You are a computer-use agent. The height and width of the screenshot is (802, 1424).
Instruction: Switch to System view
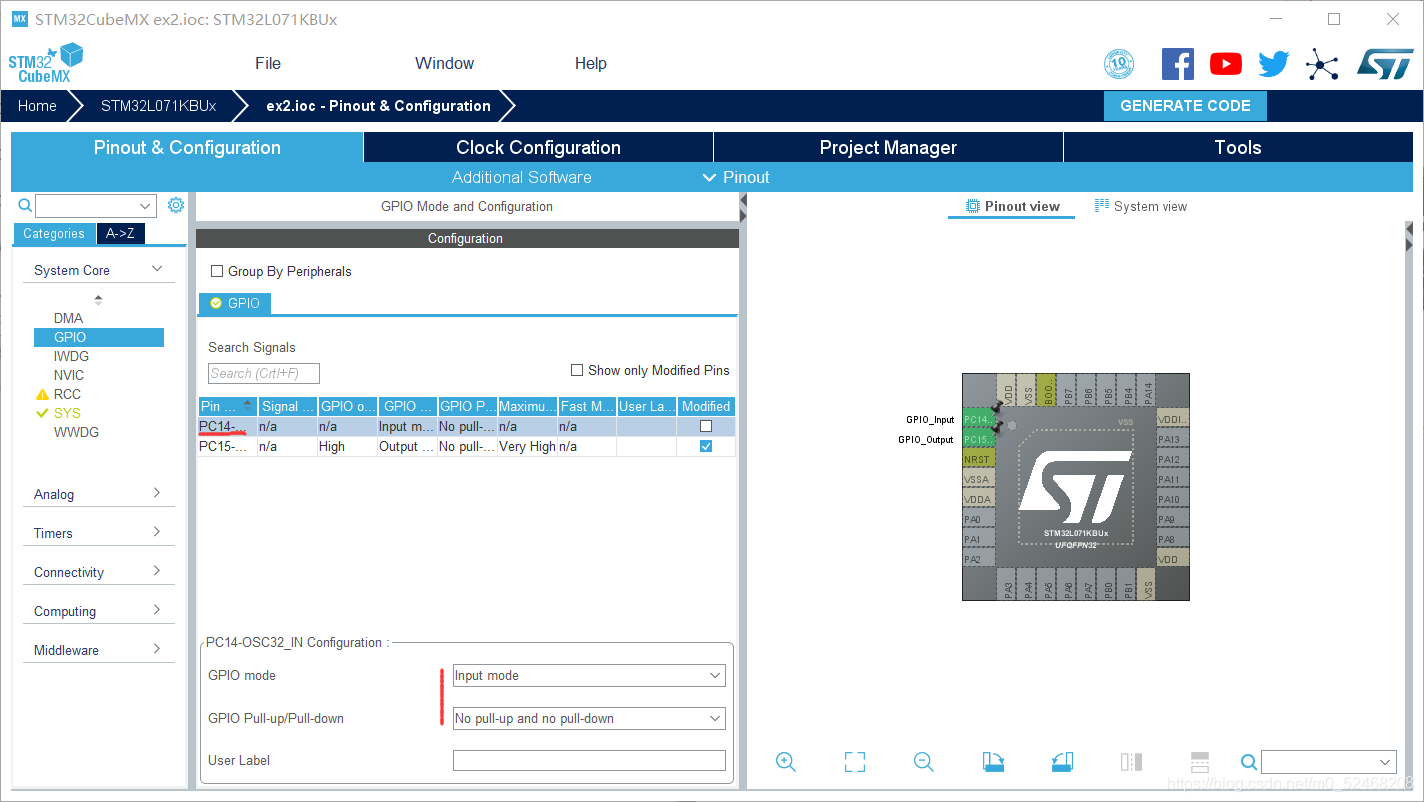tap(1141, 206)
